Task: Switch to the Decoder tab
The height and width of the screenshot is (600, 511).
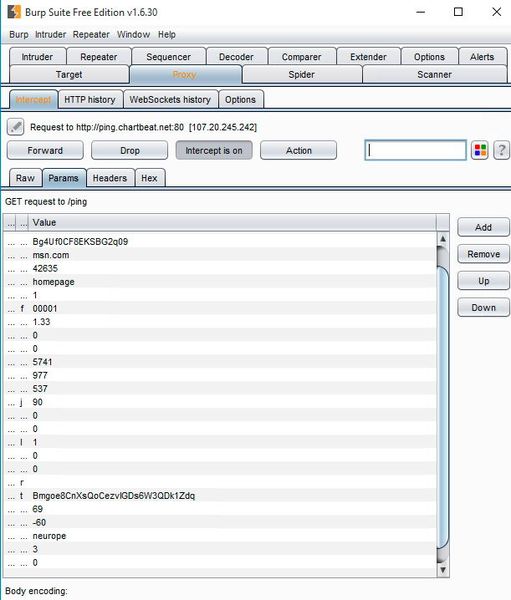Action: [x=236, y=57]
